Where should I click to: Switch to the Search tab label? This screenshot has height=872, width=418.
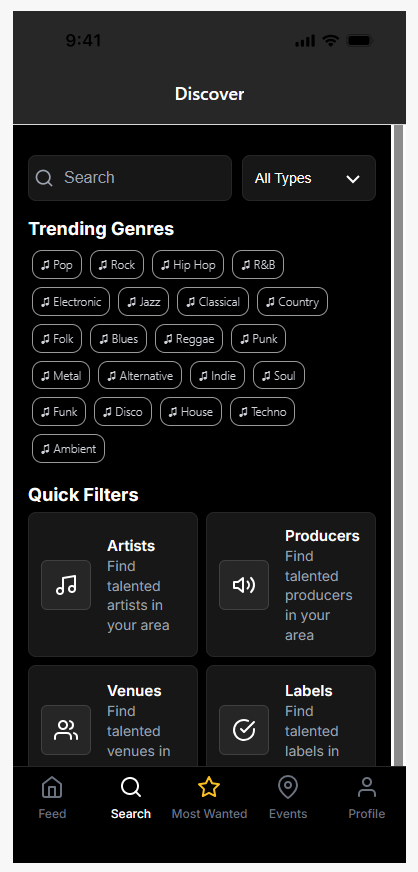pyautogui.click(x=131, y=814)
